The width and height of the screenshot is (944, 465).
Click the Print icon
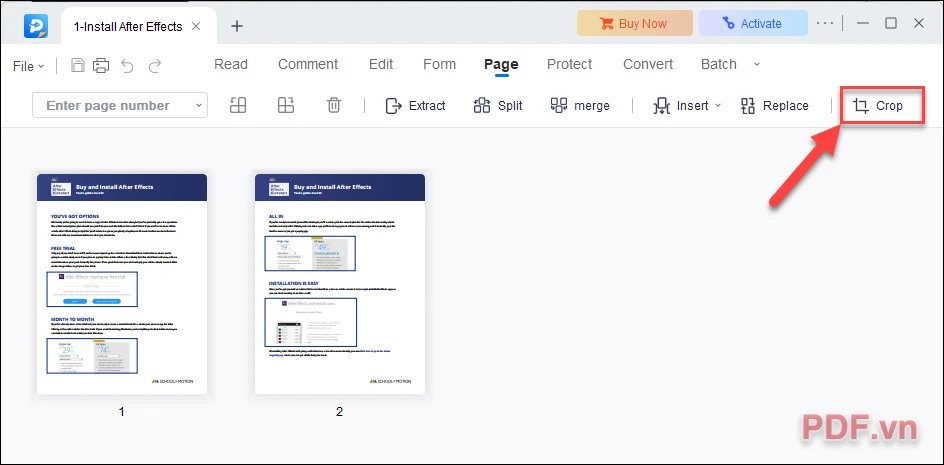(101, 66)
